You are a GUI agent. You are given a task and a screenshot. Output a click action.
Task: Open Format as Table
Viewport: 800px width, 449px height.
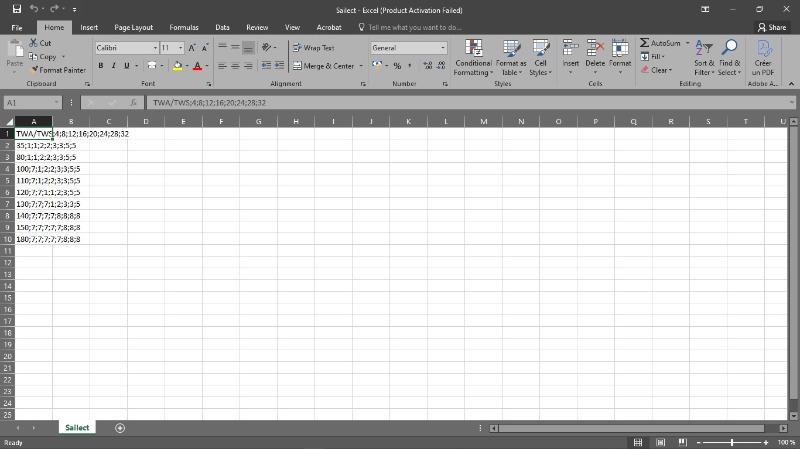(511, 58)
